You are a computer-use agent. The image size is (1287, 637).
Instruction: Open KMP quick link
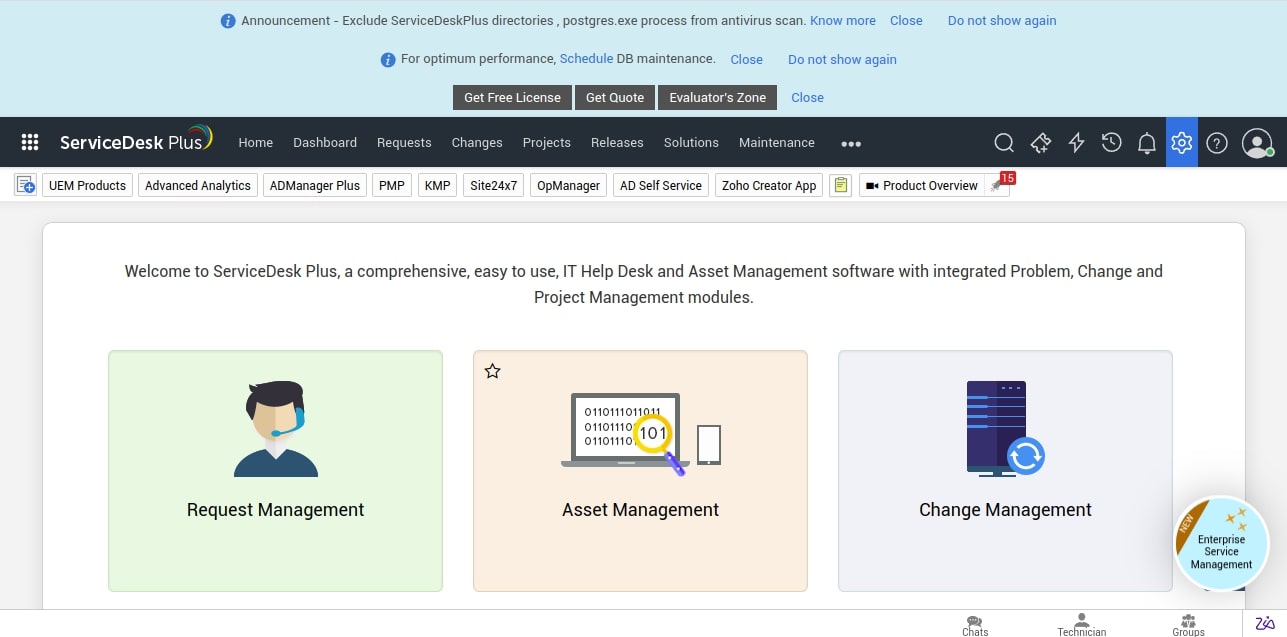[x=437, y=185]
